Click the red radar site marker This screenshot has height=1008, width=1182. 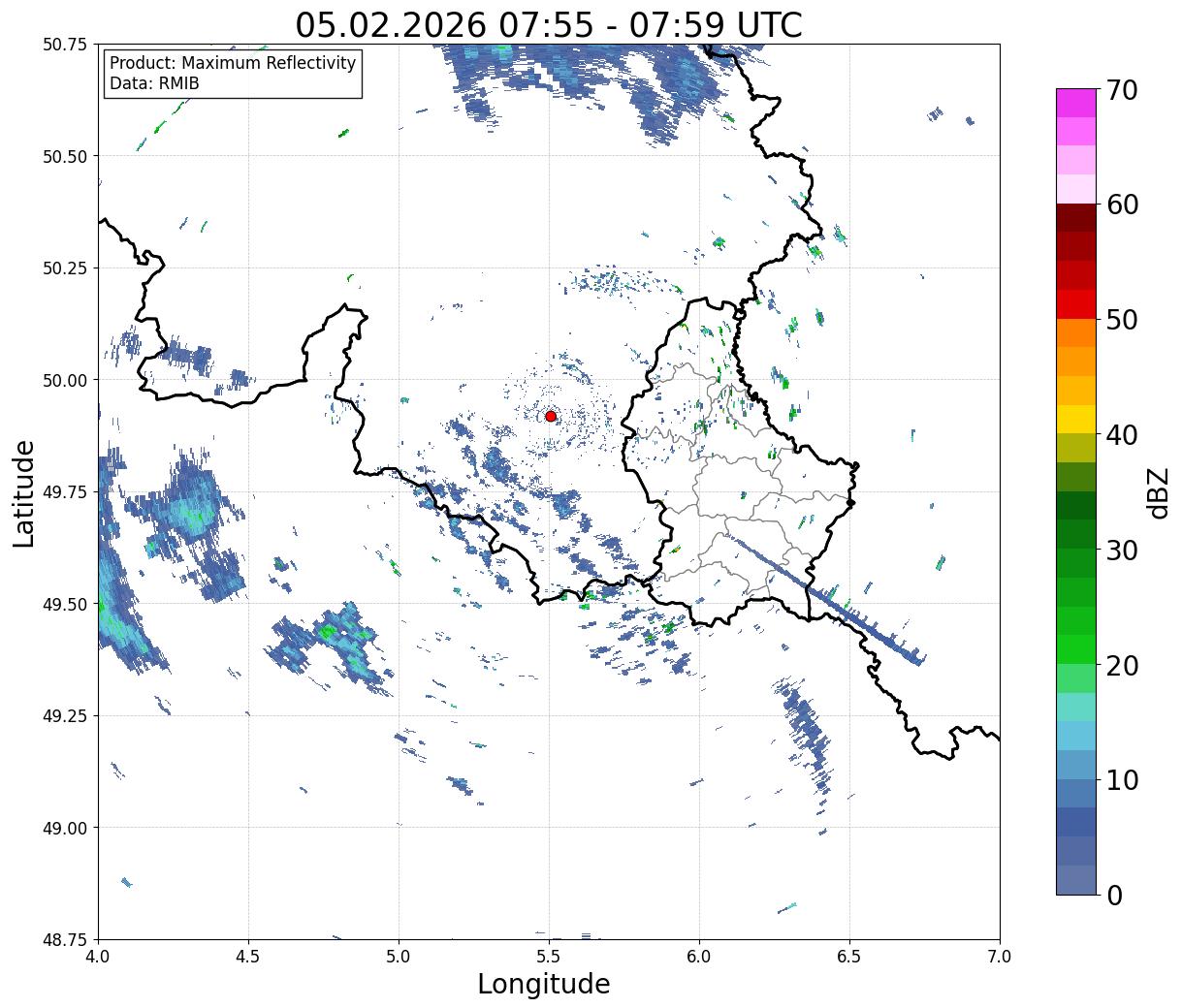[x=551, y=416]
